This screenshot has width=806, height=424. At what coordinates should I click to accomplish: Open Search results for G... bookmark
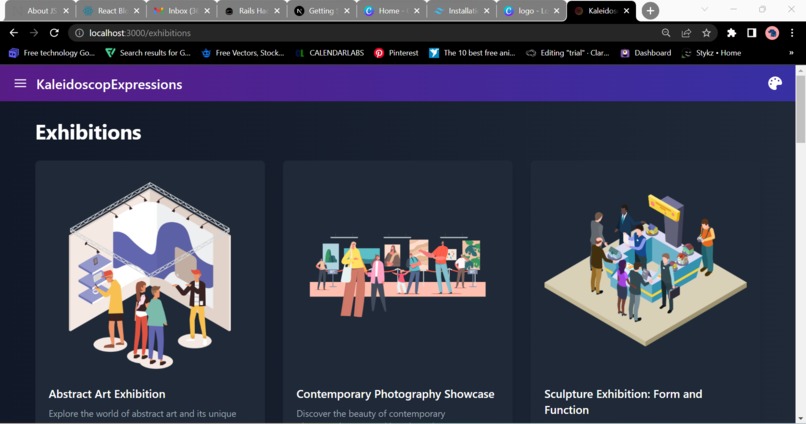pos(148,53)
